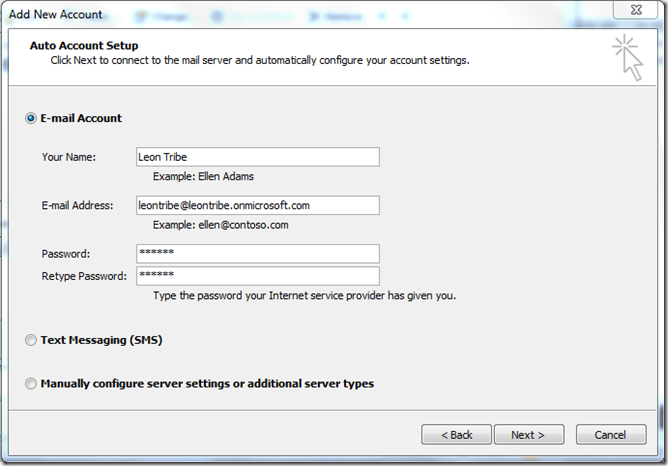This screenshot has height=466, width=668.
Task: Focus the Password input field
Action: 258,253
